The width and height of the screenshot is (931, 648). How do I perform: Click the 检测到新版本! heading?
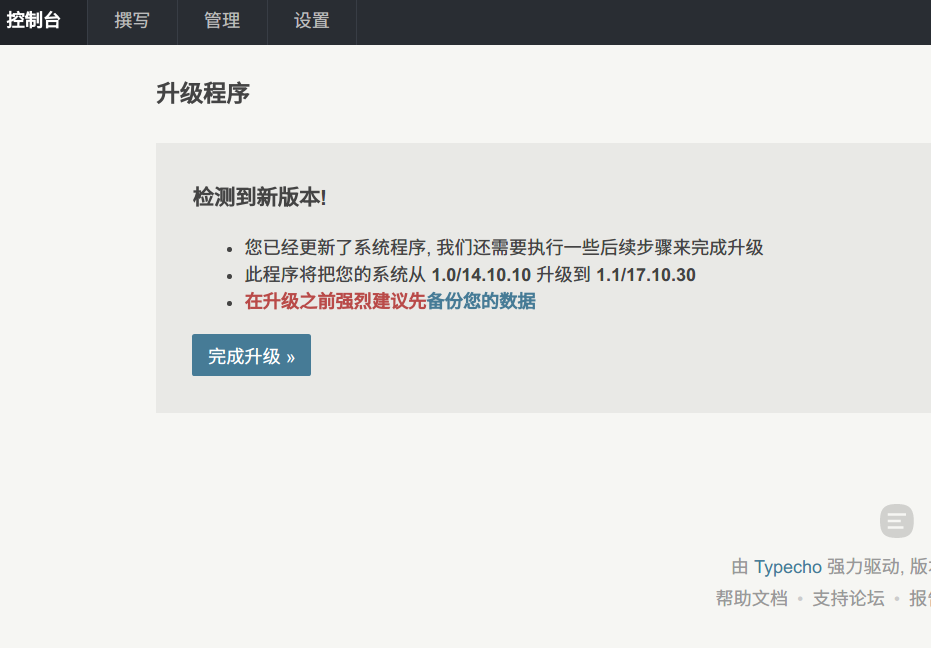click(x=259, y=197)
